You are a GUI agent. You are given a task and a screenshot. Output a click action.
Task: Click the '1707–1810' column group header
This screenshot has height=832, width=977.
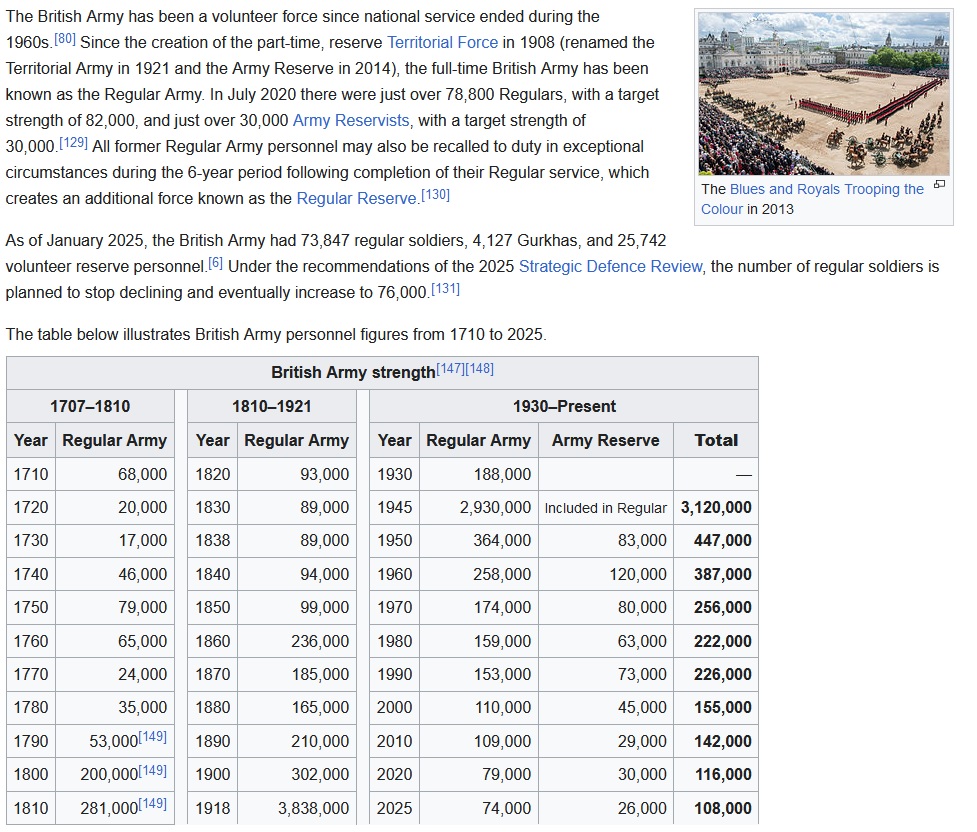pyautogui.click(x=90, y=406)
